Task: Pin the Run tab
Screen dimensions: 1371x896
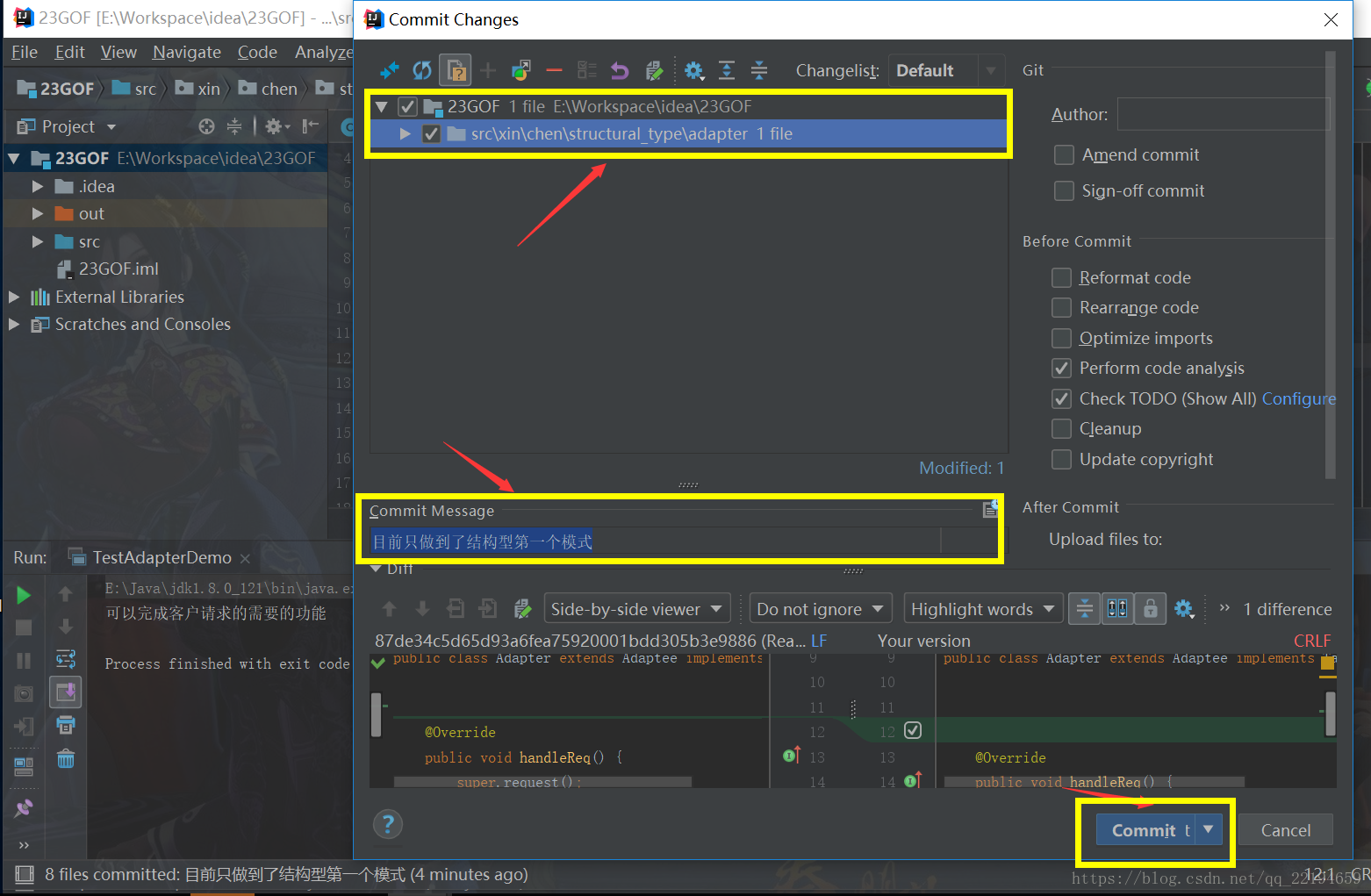Action: pos(24,807)
